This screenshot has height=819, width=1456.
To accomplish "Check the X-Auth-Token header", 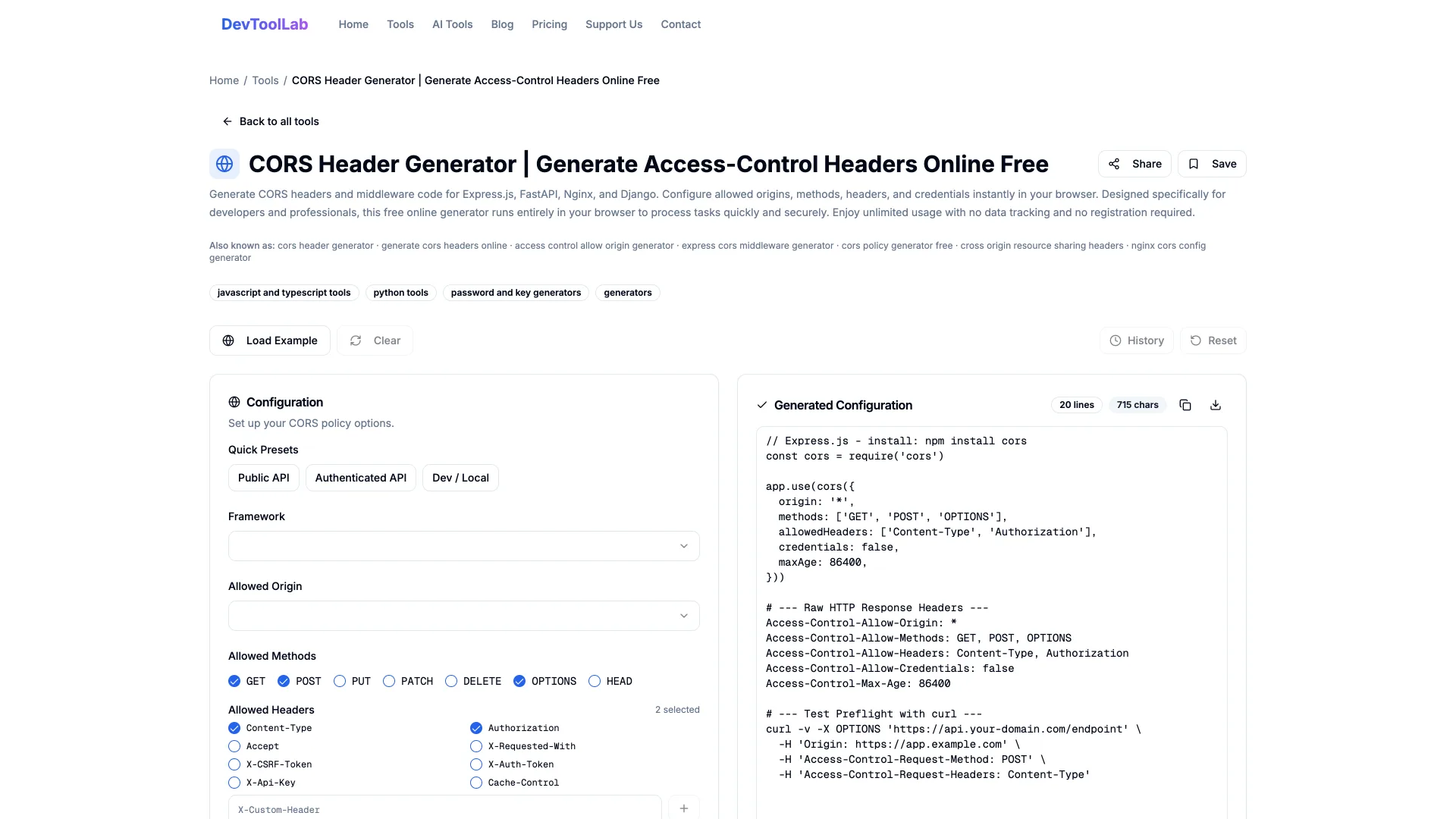I will (476, 764).
